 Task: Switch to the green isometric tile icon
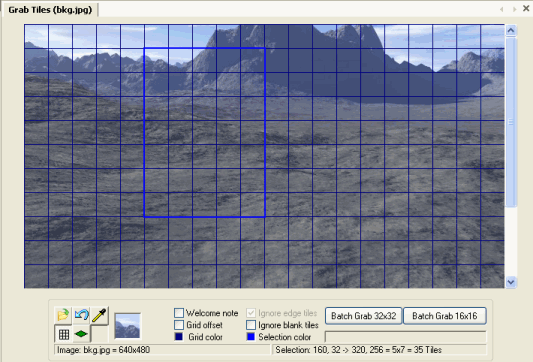coord(82,334)
